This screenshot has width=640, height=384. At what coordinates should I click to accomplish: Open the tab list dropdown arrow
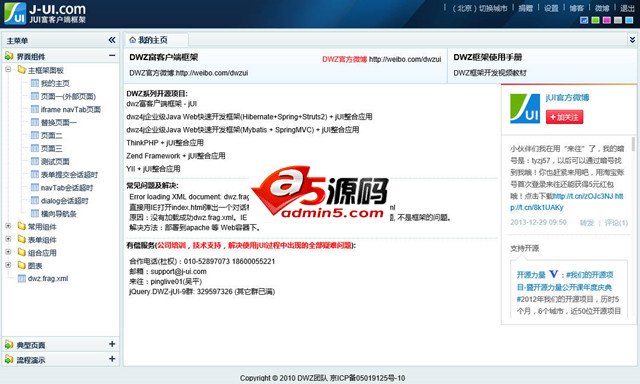pos(632,40)
